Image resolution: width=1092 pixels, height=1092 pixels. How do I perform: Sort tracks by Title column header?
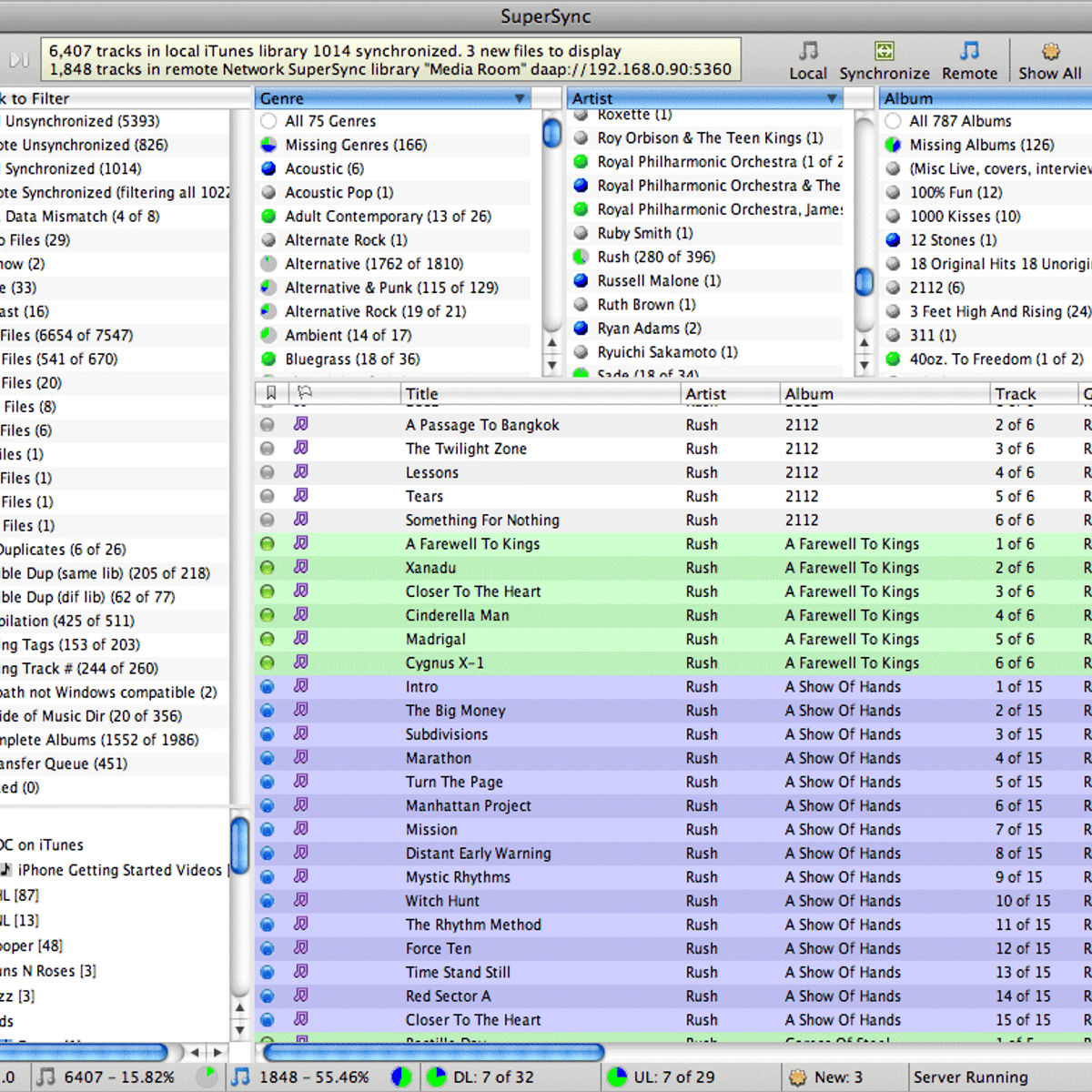point(541,393)
